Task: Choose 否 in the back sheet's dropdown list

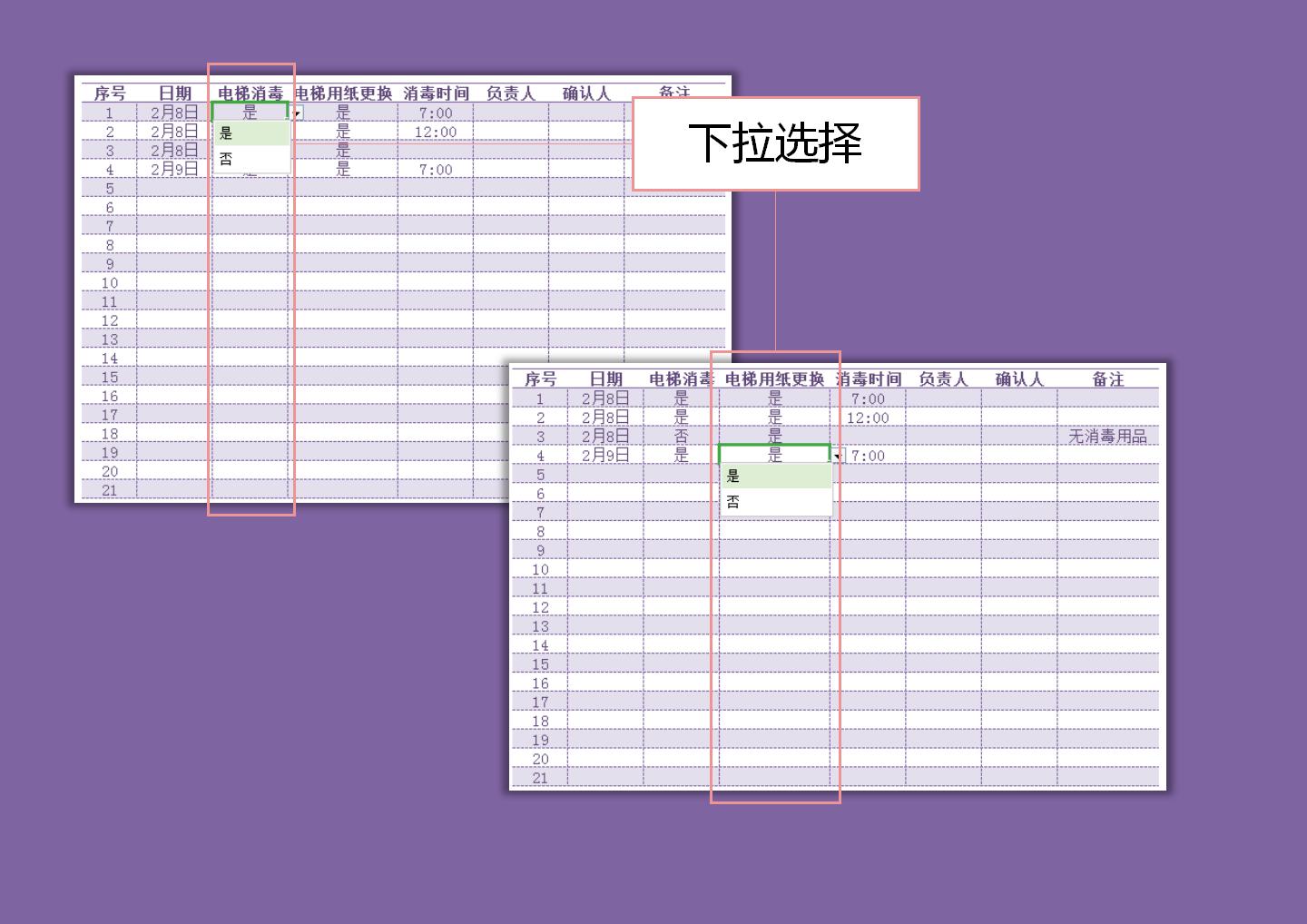Action: tap(251, 159)
